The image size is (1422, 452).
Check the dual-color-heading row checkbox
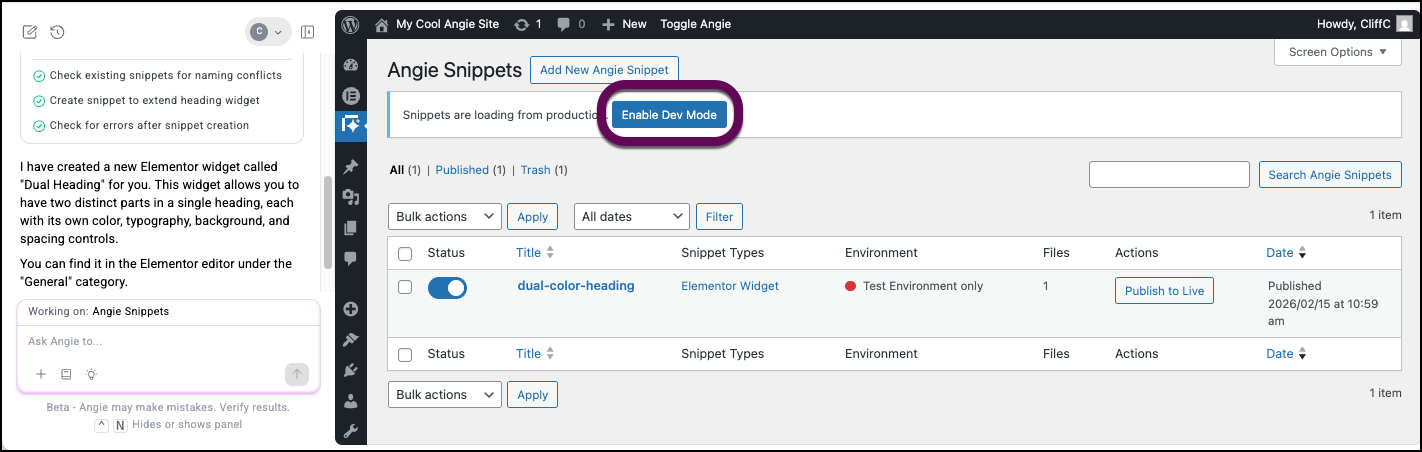tap(405, 287)
